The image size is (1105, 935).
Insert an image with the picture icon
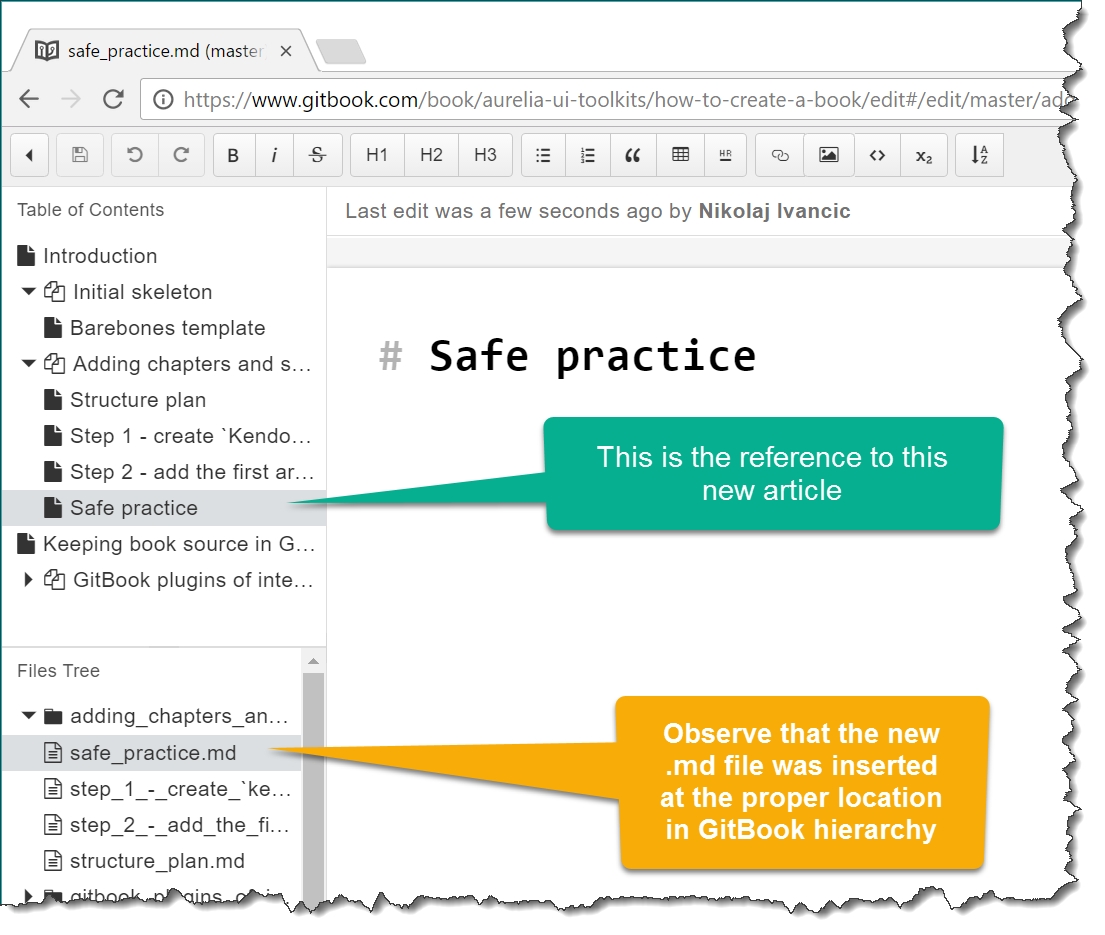point(828,155)
